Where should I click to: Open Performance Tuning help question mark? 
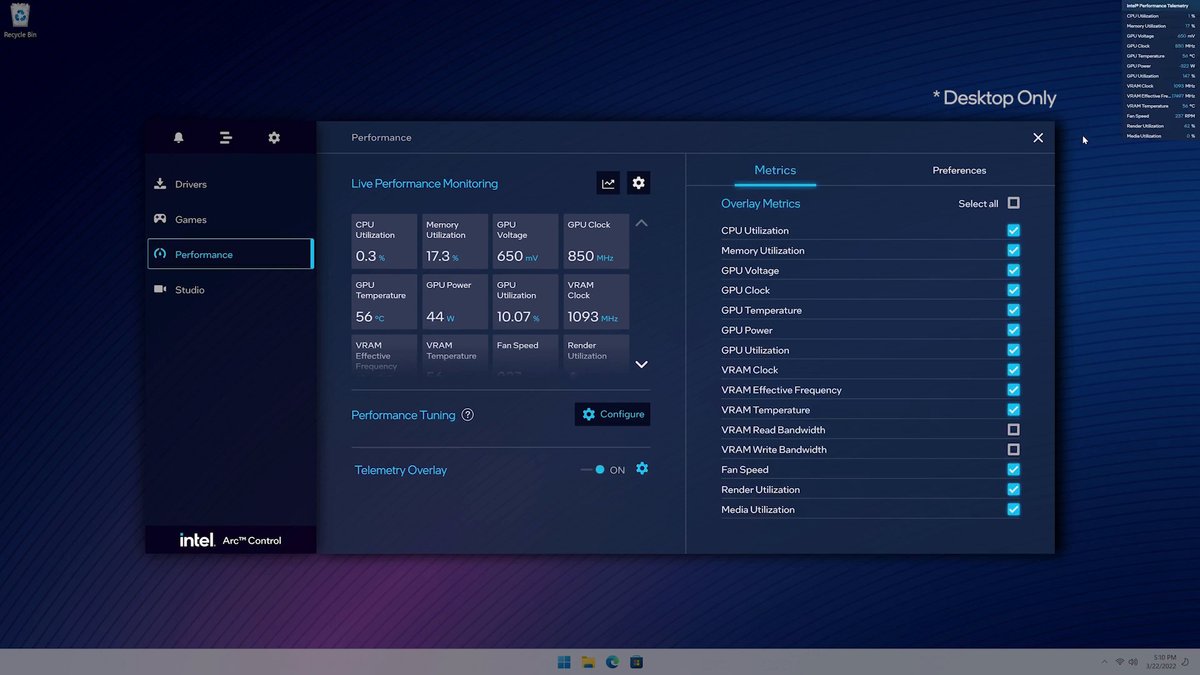[x=468, y=413]
